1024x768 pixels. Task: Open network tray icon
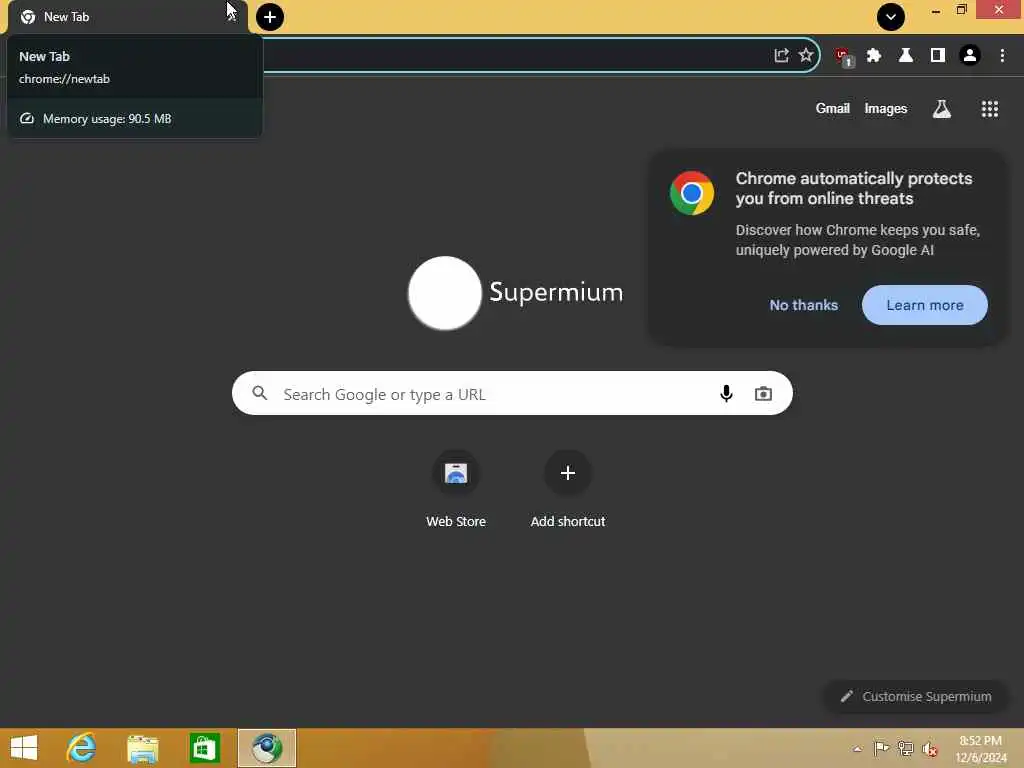point(905,748)
